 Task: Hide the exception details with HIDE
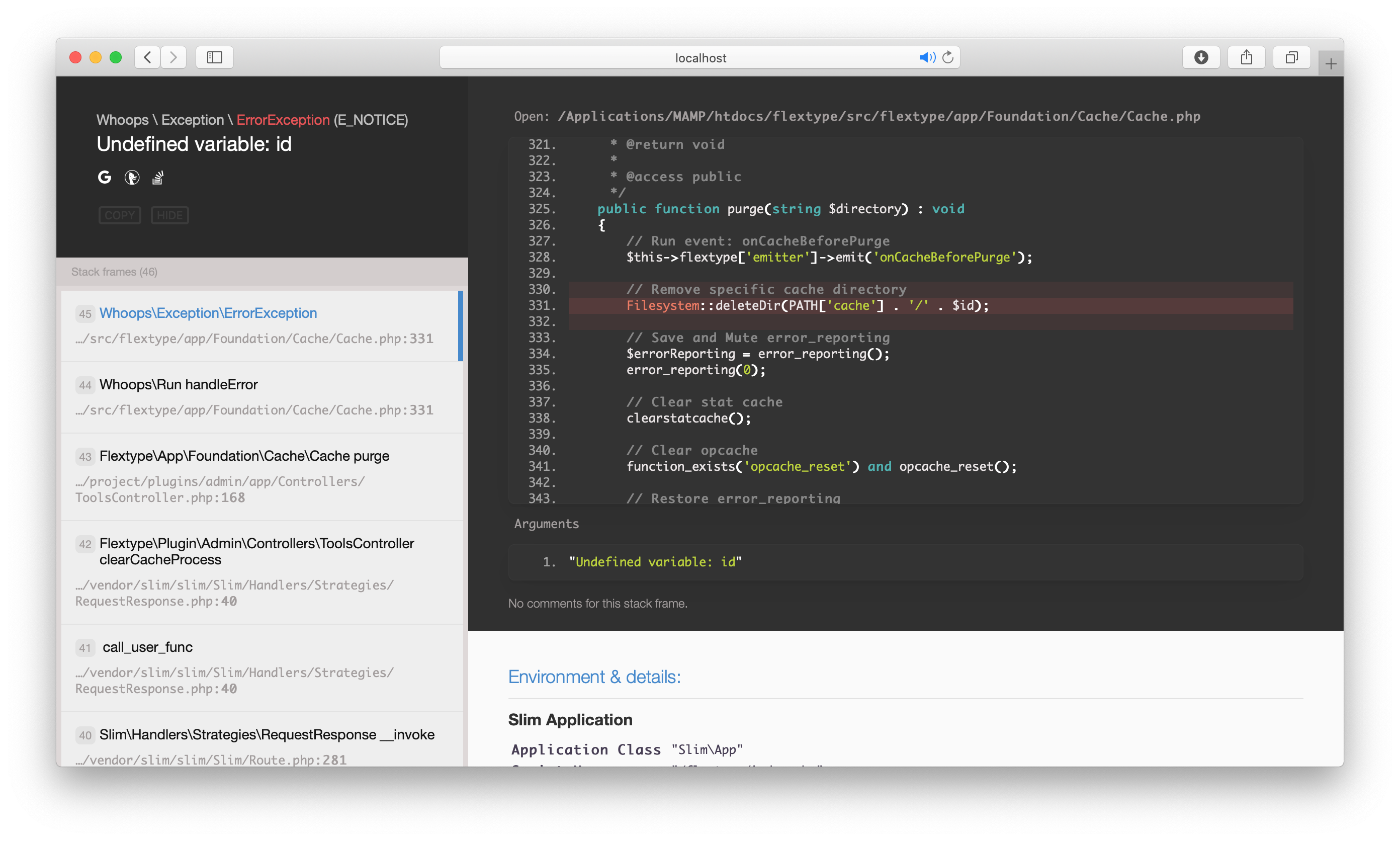[x=169, y=215]
